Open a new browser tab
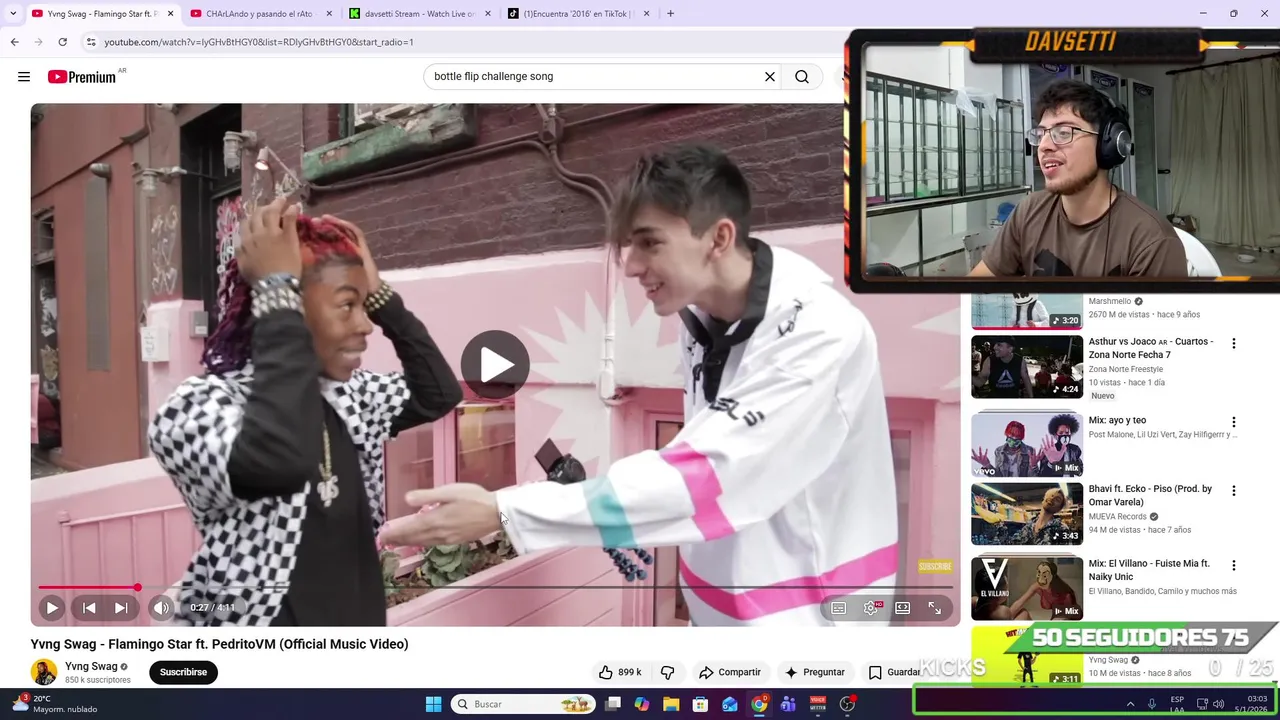 (x=670, y=14)
